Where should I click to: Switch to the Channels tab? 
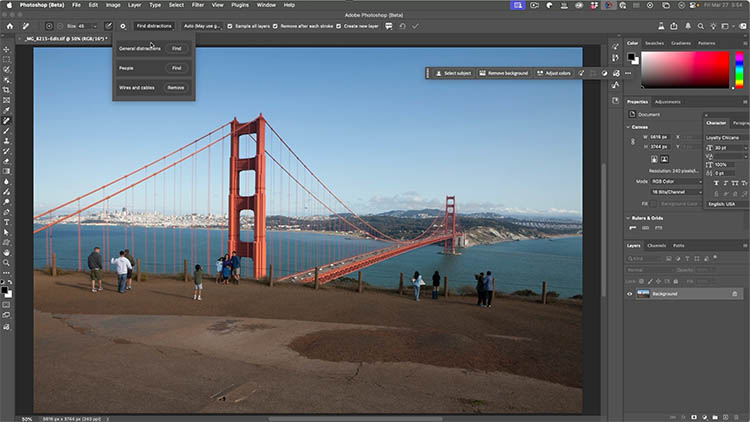(x=656, y=245)
